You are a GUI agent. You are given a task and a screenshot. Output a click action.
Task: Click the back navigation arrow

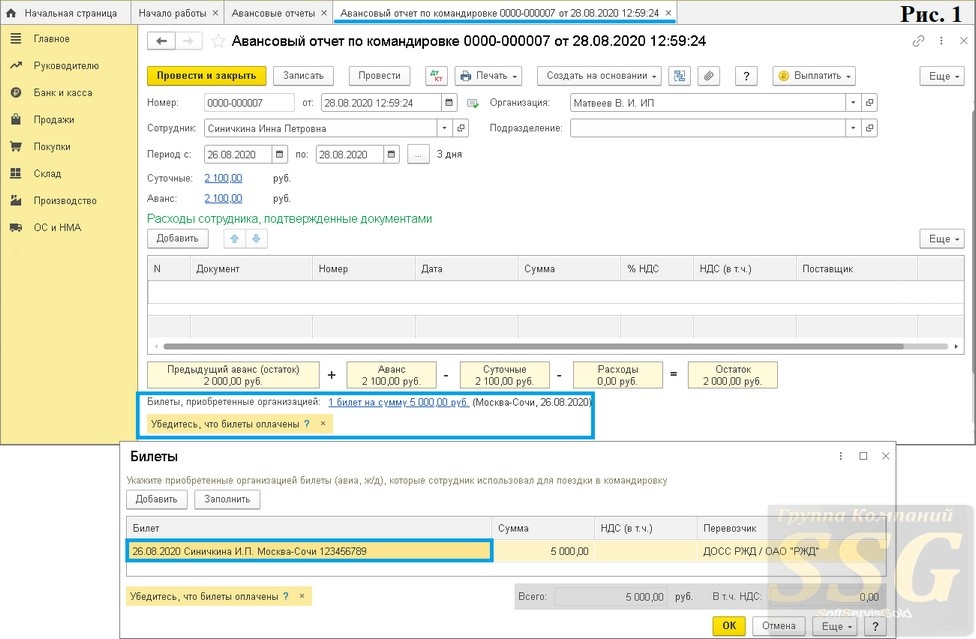point(162,41)
